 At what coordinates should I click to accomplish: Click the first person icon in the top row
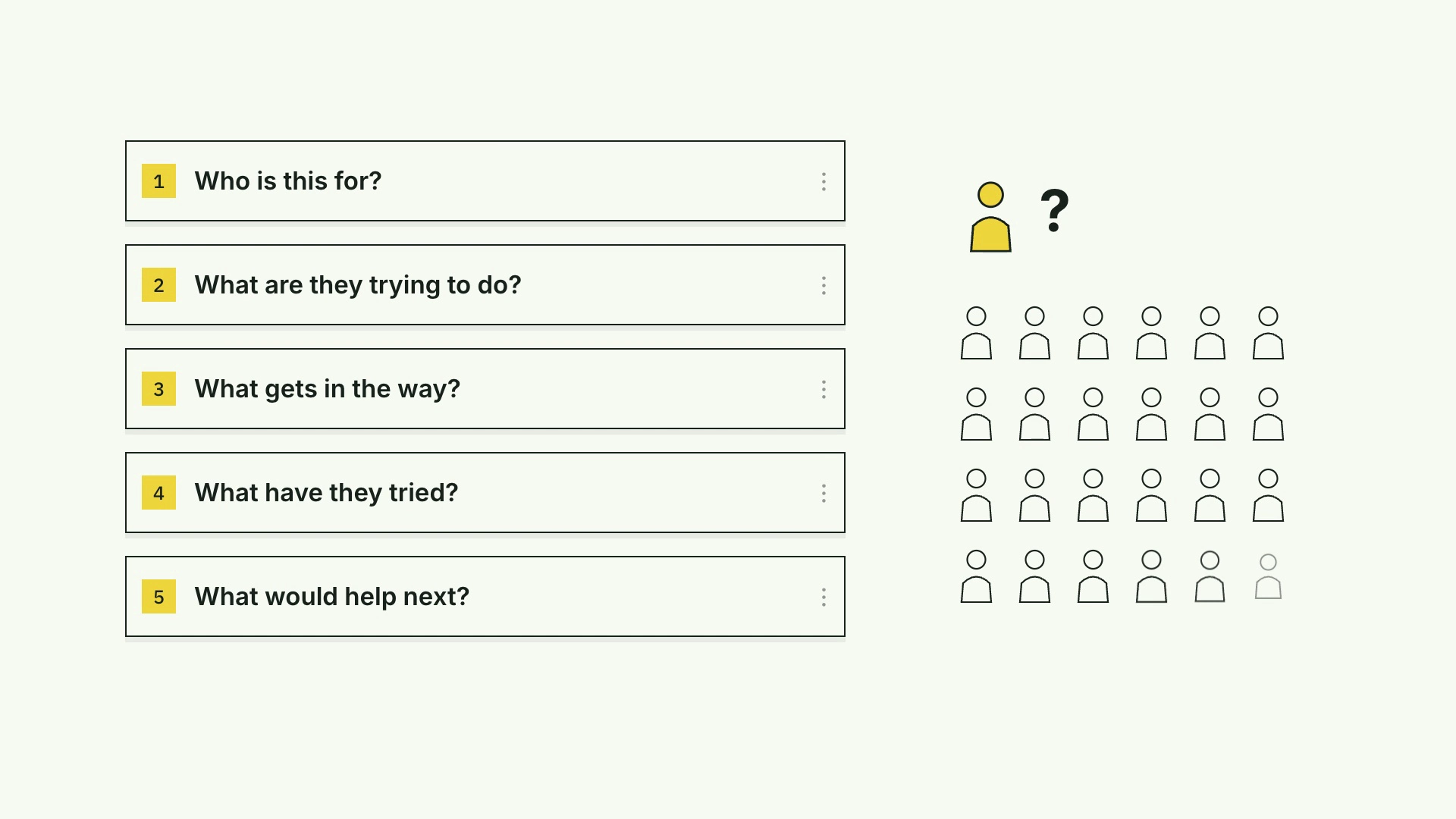click(x=976, y=333)
